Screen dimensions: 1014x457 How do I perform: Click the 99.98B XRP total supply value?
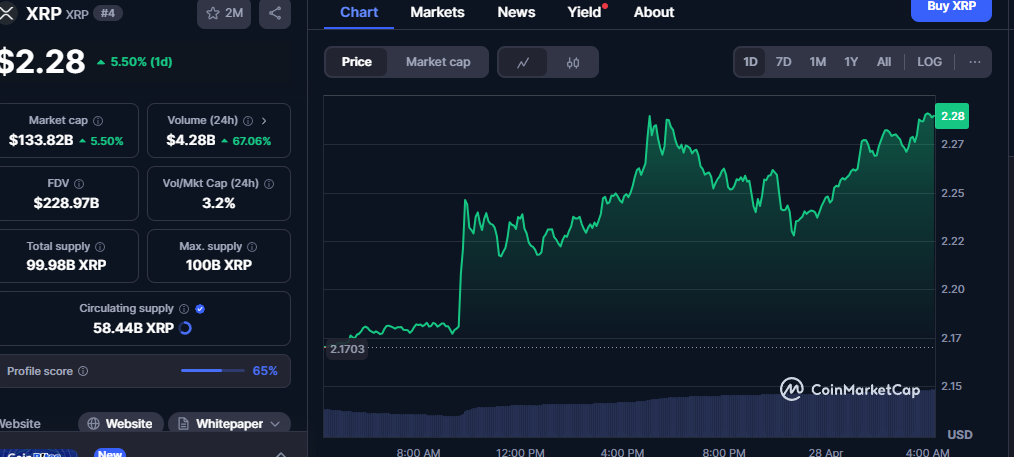click(x=66, y=265)
